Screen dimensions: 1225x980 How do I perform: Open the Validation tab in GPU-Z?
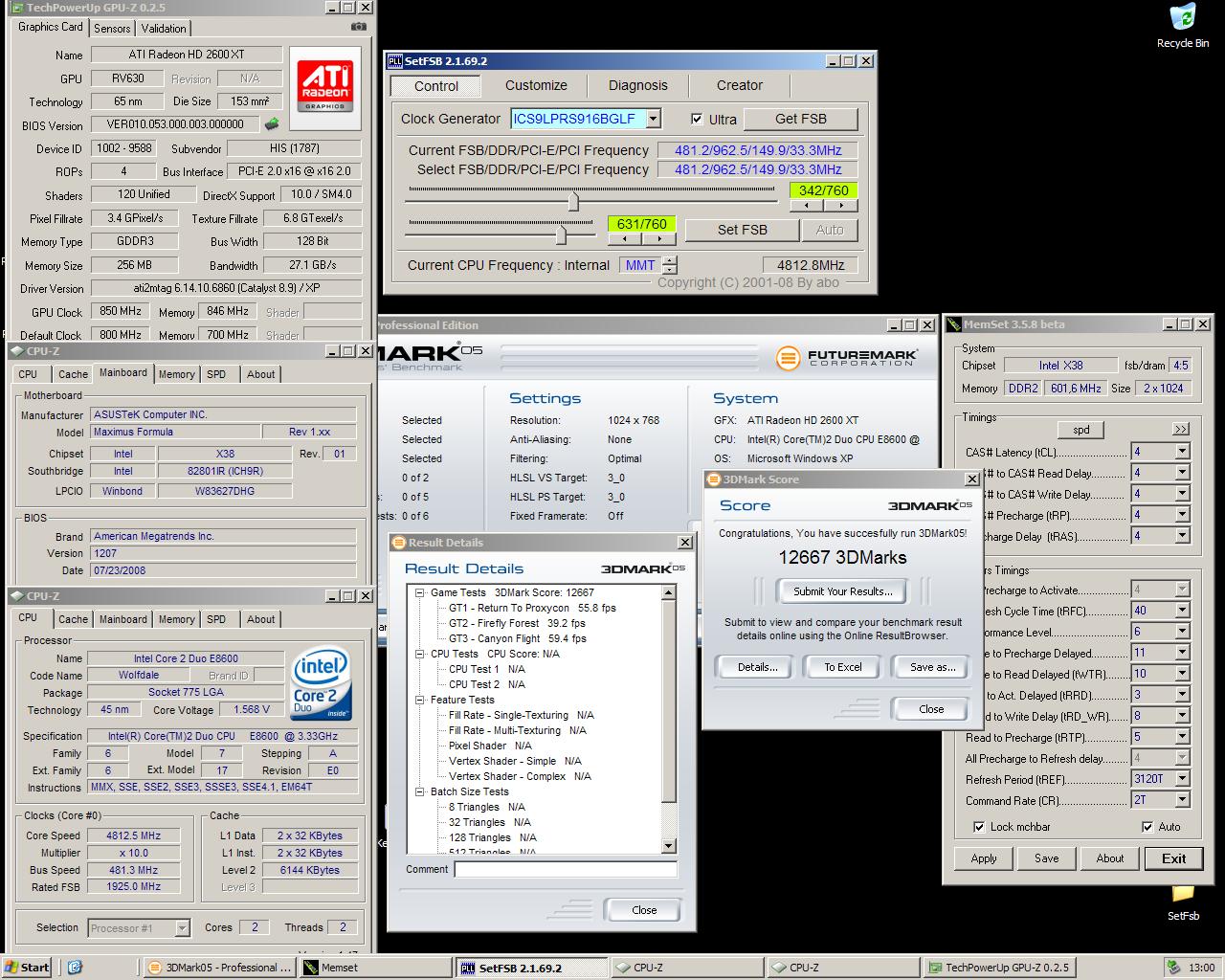pyautogui.click(x=164, y=29)
